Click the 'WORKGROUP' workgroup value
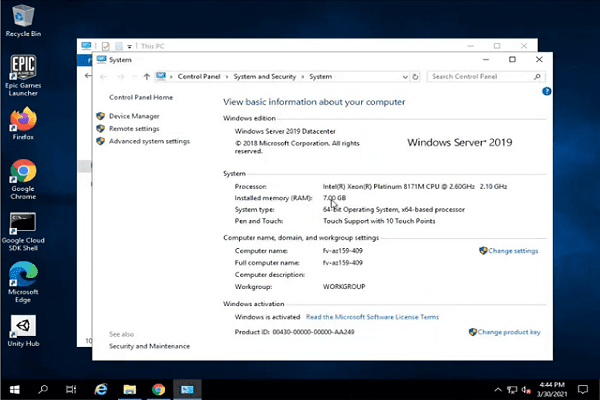 click(x=344, y=286)
